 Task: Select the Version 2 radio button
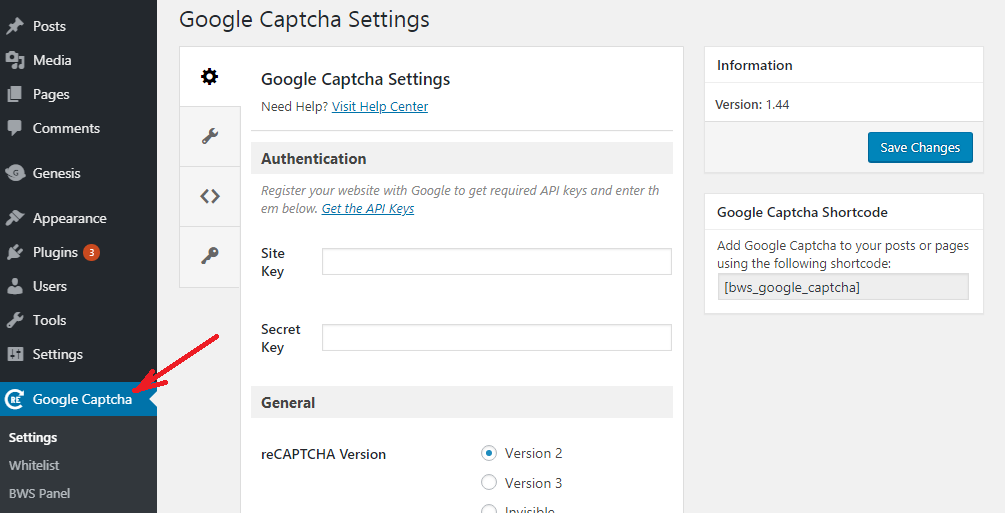pos(488,453)
